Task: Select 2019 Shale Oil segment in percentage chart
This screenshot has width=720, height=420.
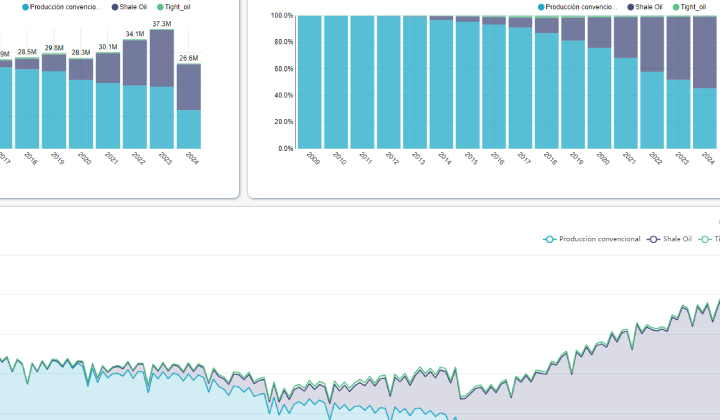Action: [573, 29]
